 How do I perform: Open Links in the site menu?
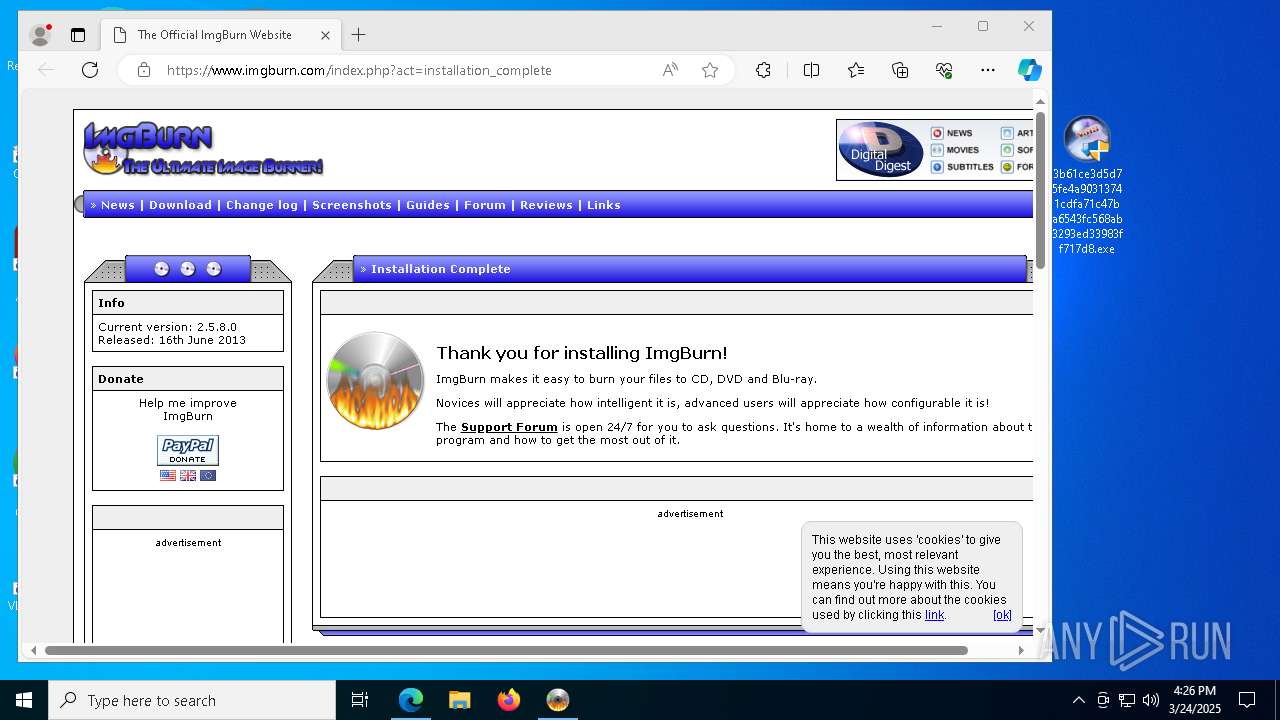(x=604, y=205)
